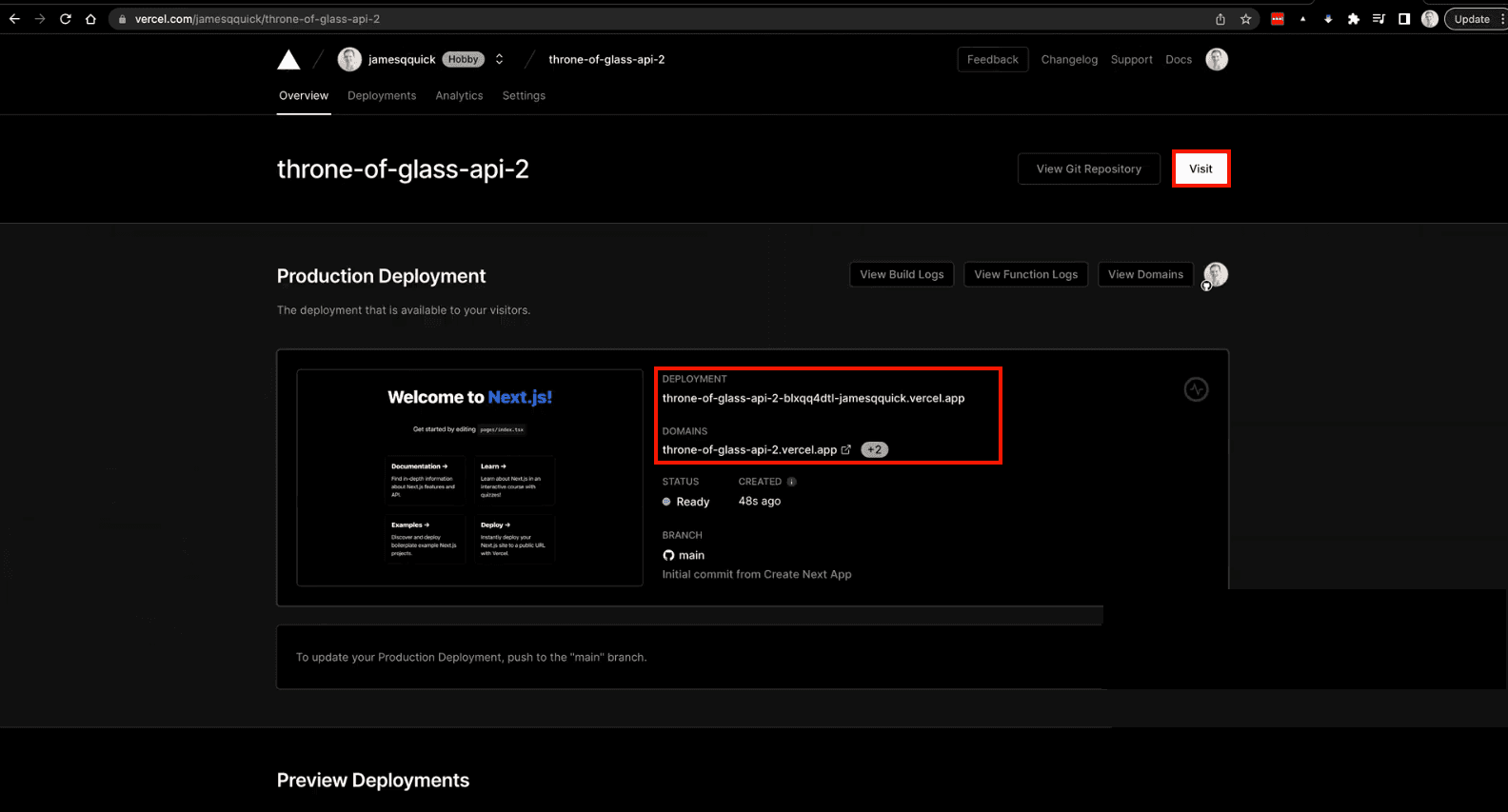Click the Feedback button
This screenshot has width=1508, height=812.
pos(993,59)
